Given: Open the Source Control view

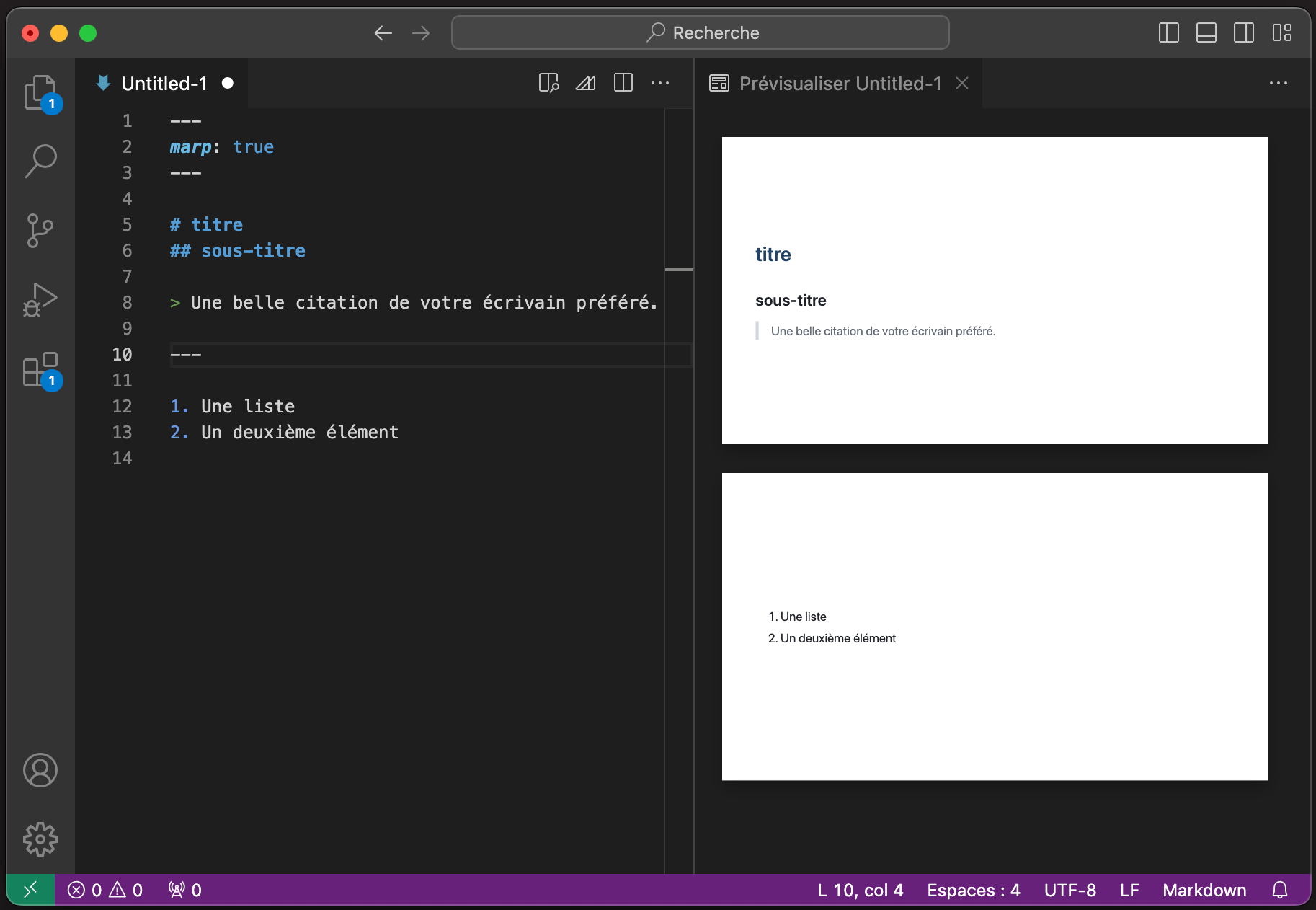Looking at the screenshot, I should point(40,230).
